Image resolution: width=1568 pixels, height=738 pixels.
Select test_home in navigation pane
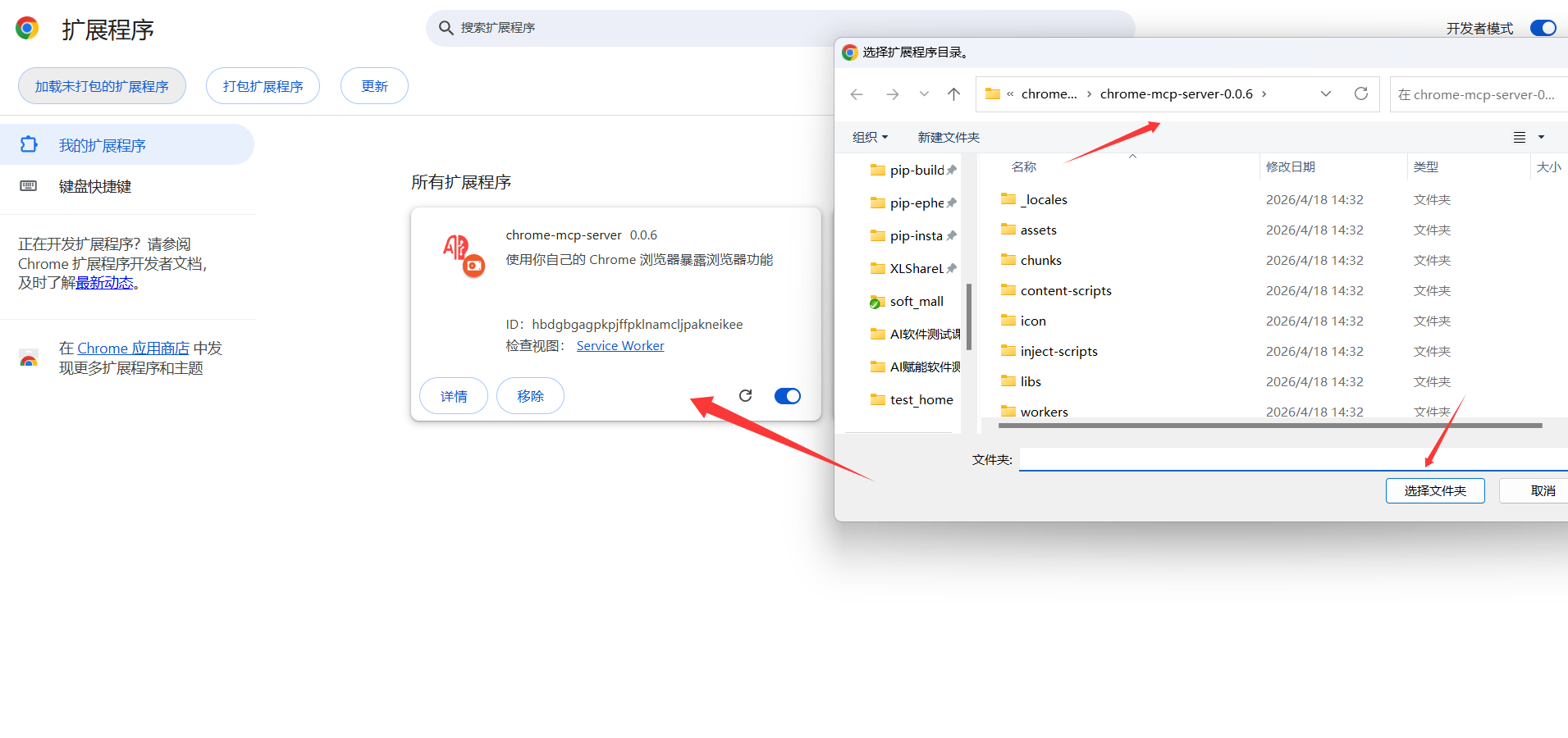click(x=912, y=399)
